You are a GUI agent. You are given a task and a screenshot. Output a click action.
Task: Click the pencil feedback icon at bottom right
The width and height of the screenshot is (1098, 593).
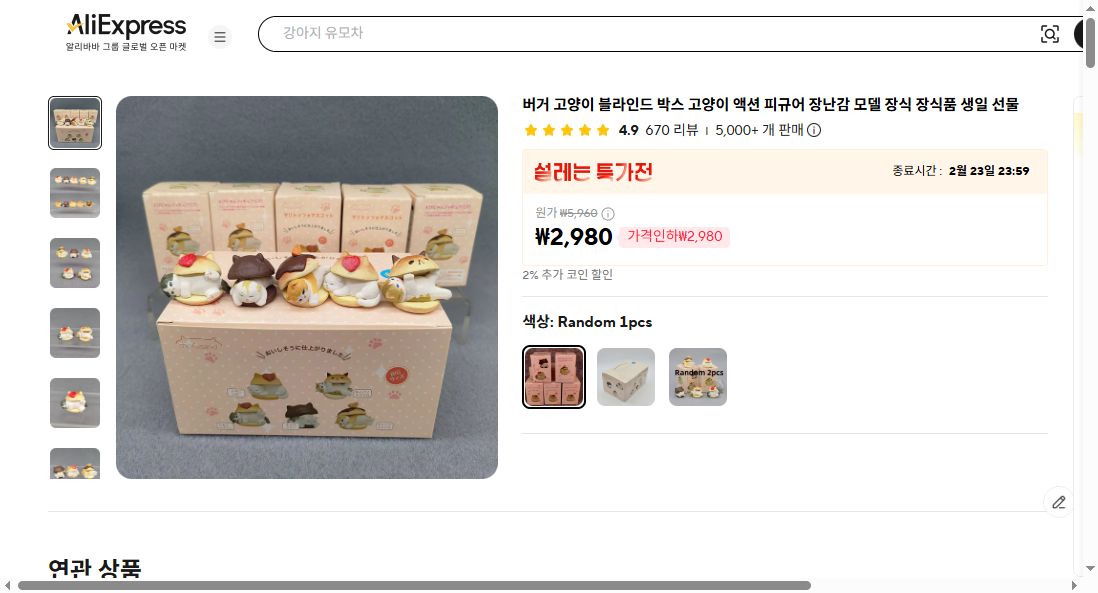[1059, 502]
